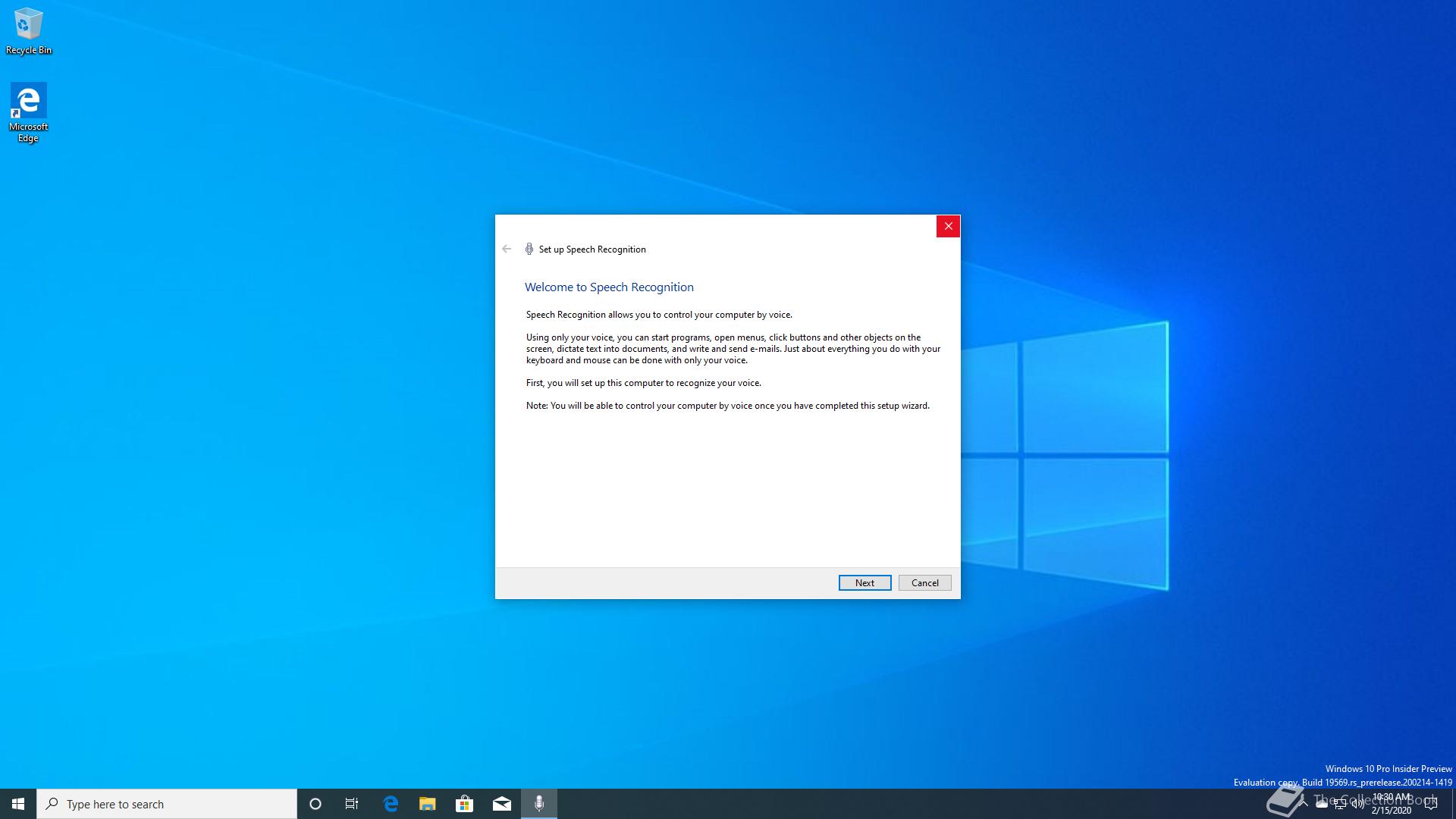The image size is (1456, 819).
Task: Open File Explorer from the taskbar
Action: (428, 804)
